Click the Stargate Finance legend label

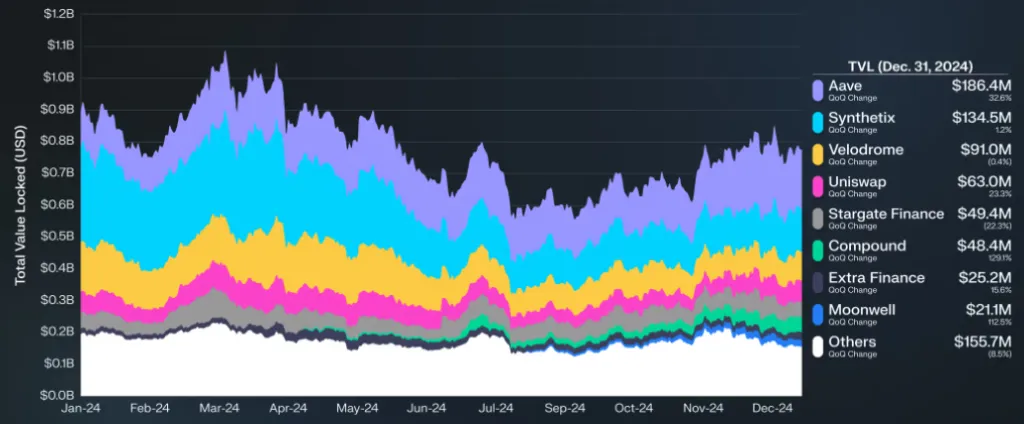click(886, 214)
